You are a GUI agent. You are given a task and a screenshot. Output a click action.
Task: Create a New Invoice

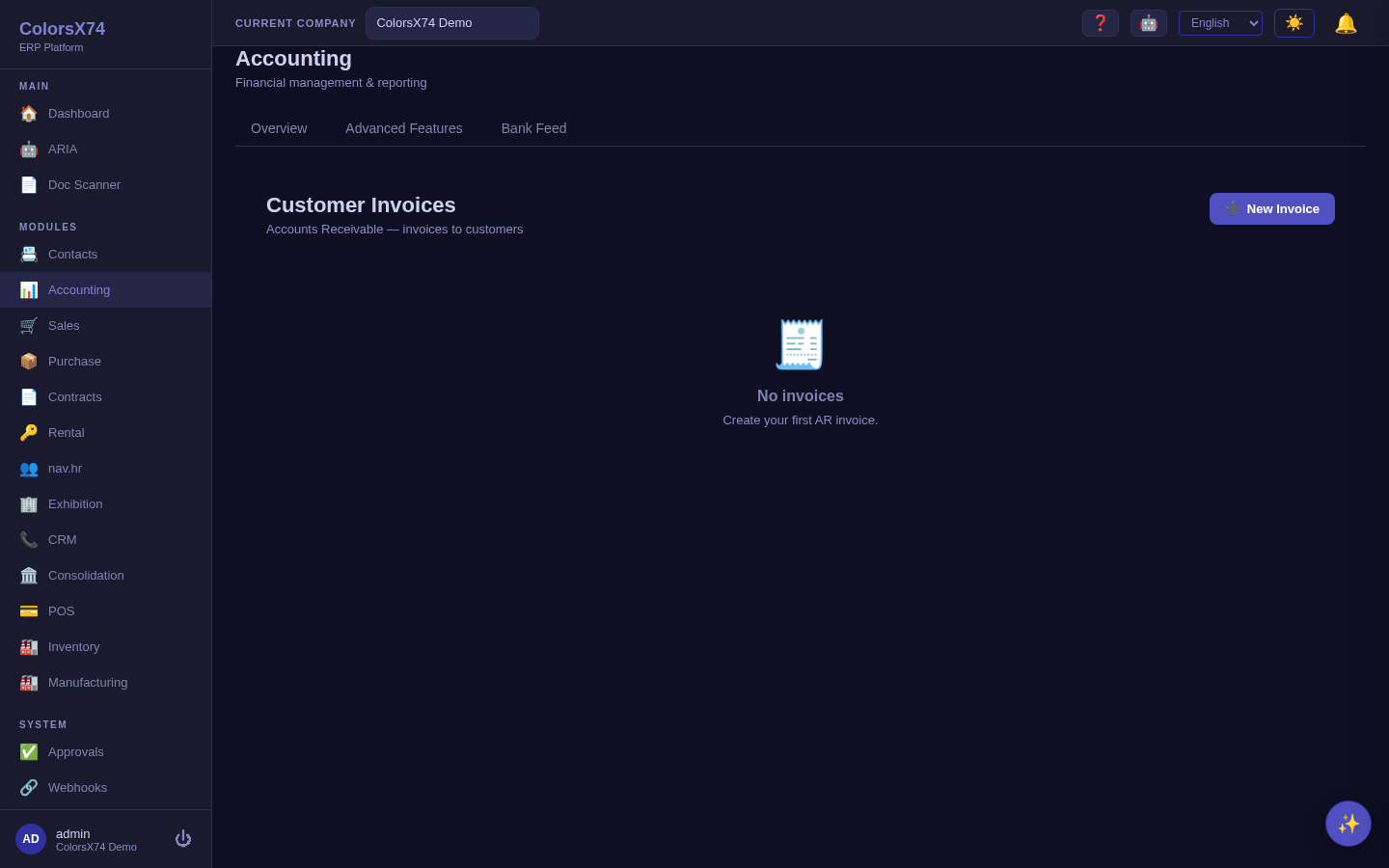point(1272,209)
